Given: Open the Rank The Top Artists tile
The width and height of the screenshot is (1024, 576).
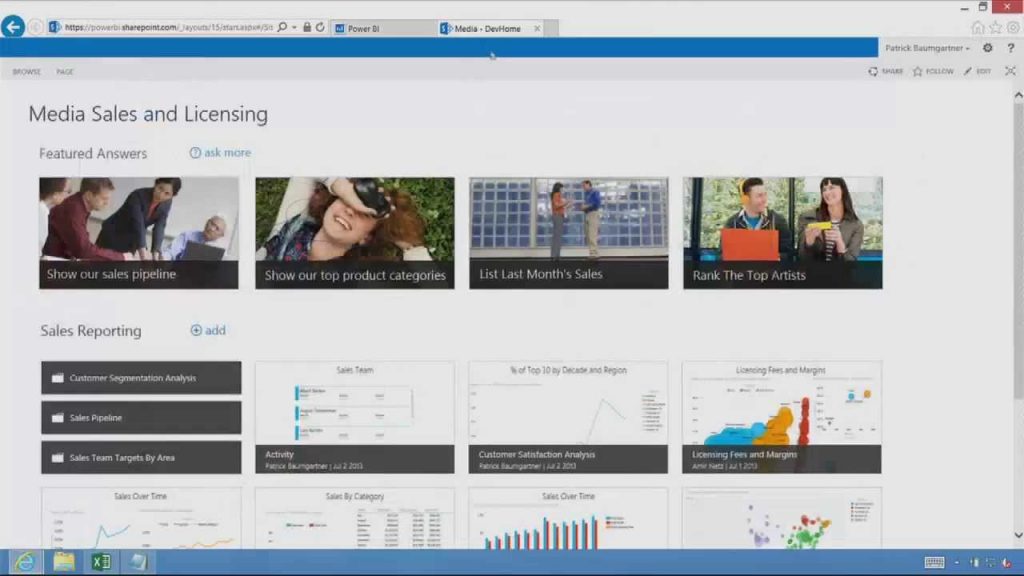Looking at the screenshot, I should 782,231.
